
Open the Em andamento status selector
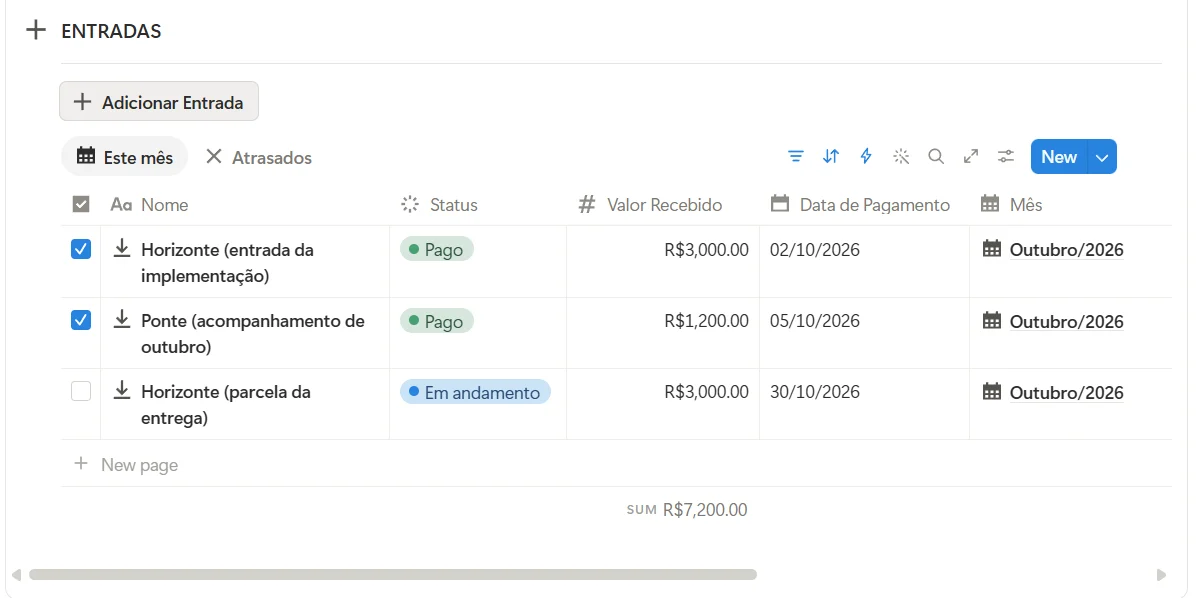(475, 392)
